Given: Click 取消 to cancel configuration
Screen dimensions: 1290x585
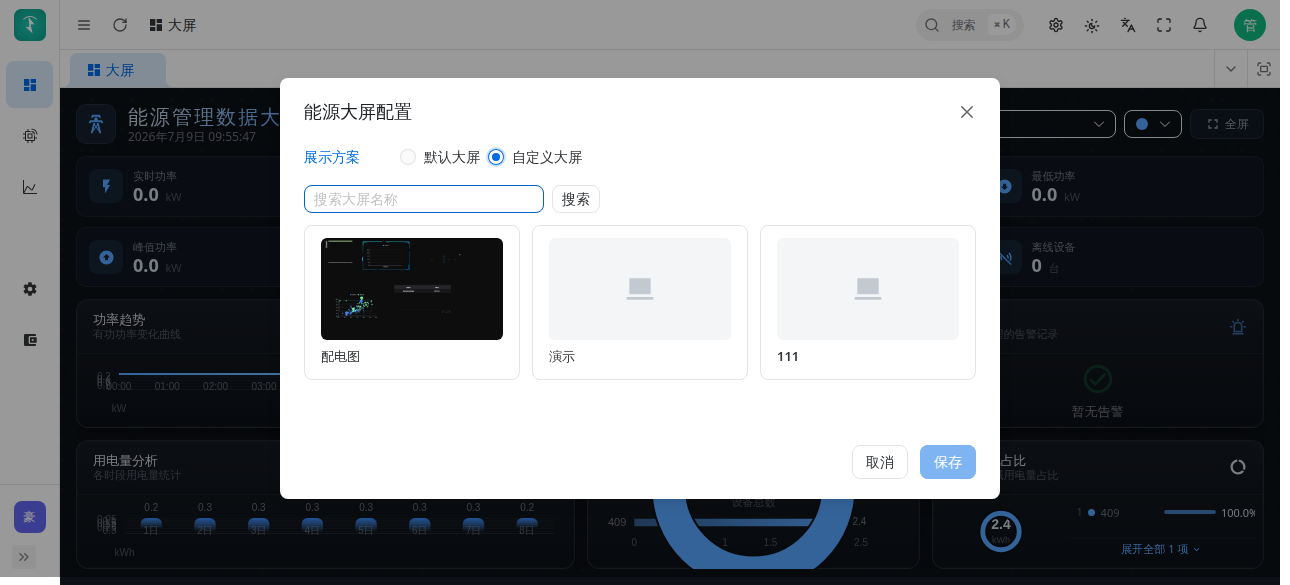Looking at the screenshot, I should pyautogui.click(x=880, y=462).
